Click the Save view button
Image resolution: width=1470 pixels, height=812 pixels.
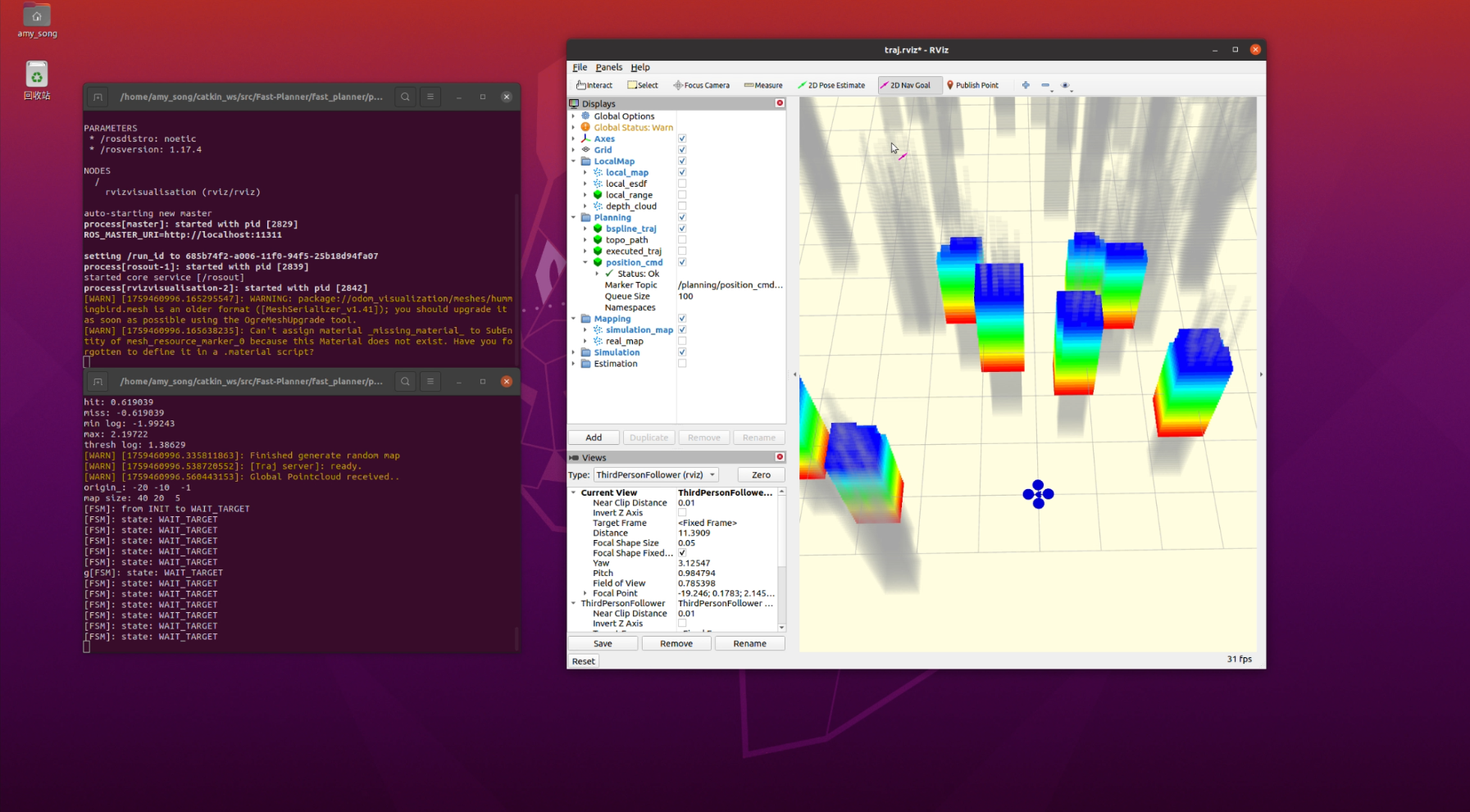tap(603, 644)
